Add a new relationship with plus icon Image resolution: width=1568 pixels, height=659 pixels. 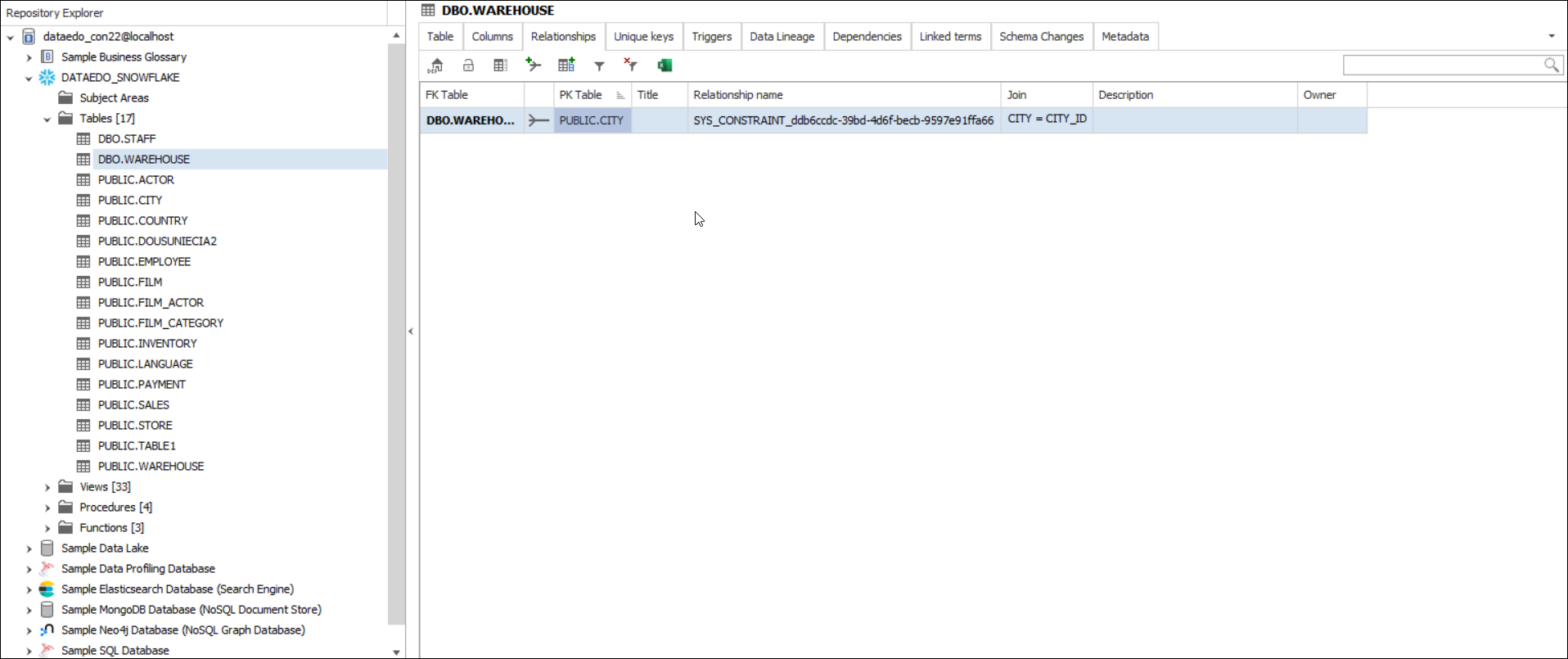point(534,65)
